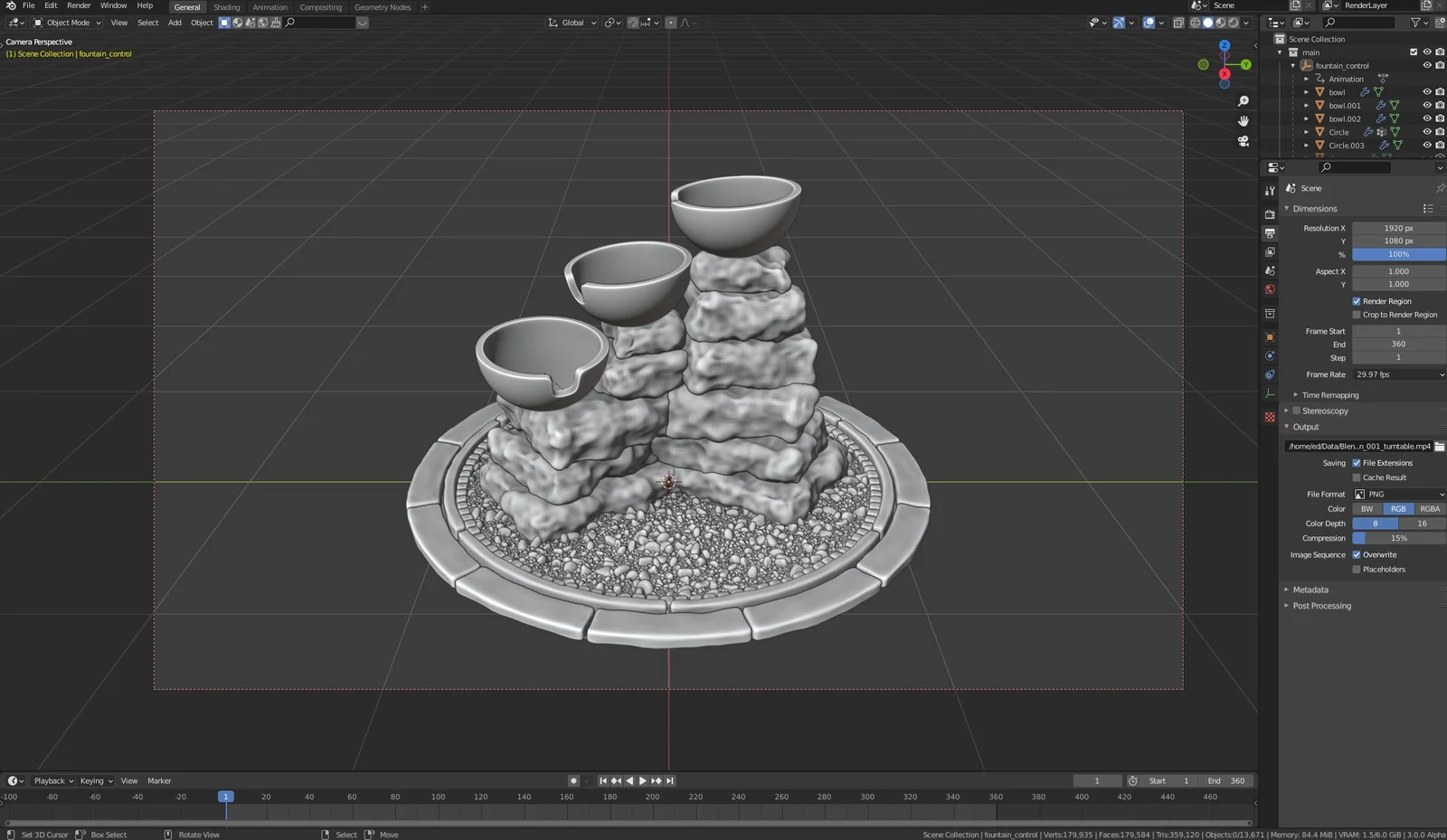Open the Render menu in the top bar
The image size is (1447, 840).
[78, 5]
